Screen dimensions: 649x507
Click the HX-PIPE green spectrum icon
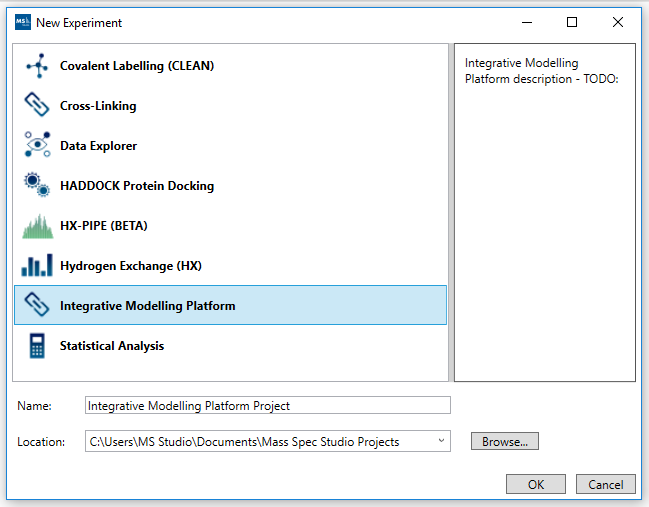pos(38,226)
